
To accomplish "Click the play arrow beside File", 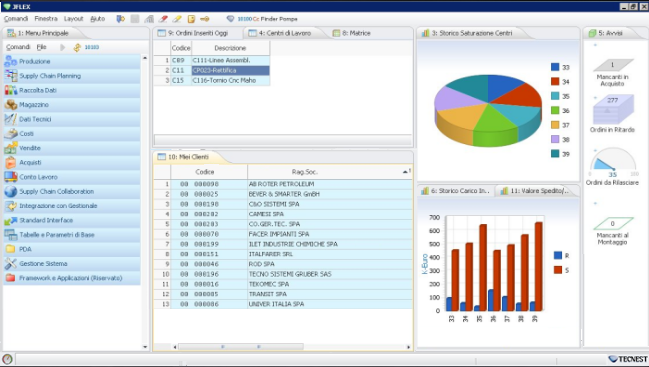I will tap(62, 47).
